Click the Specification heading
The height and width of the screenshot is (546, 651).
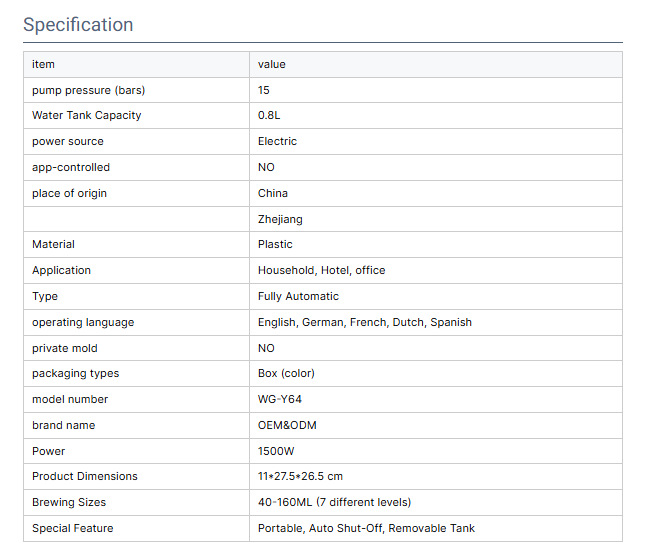tap(78, 25)
